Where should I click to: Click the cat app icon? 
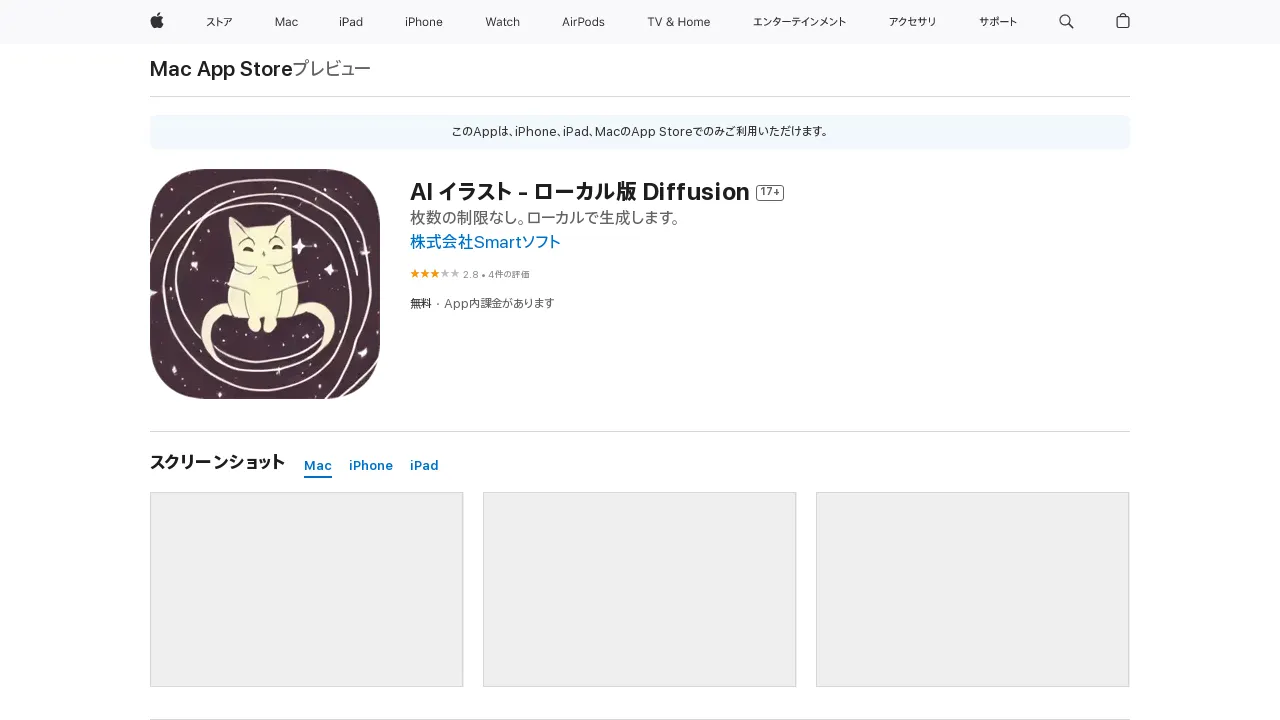point(265,284)
